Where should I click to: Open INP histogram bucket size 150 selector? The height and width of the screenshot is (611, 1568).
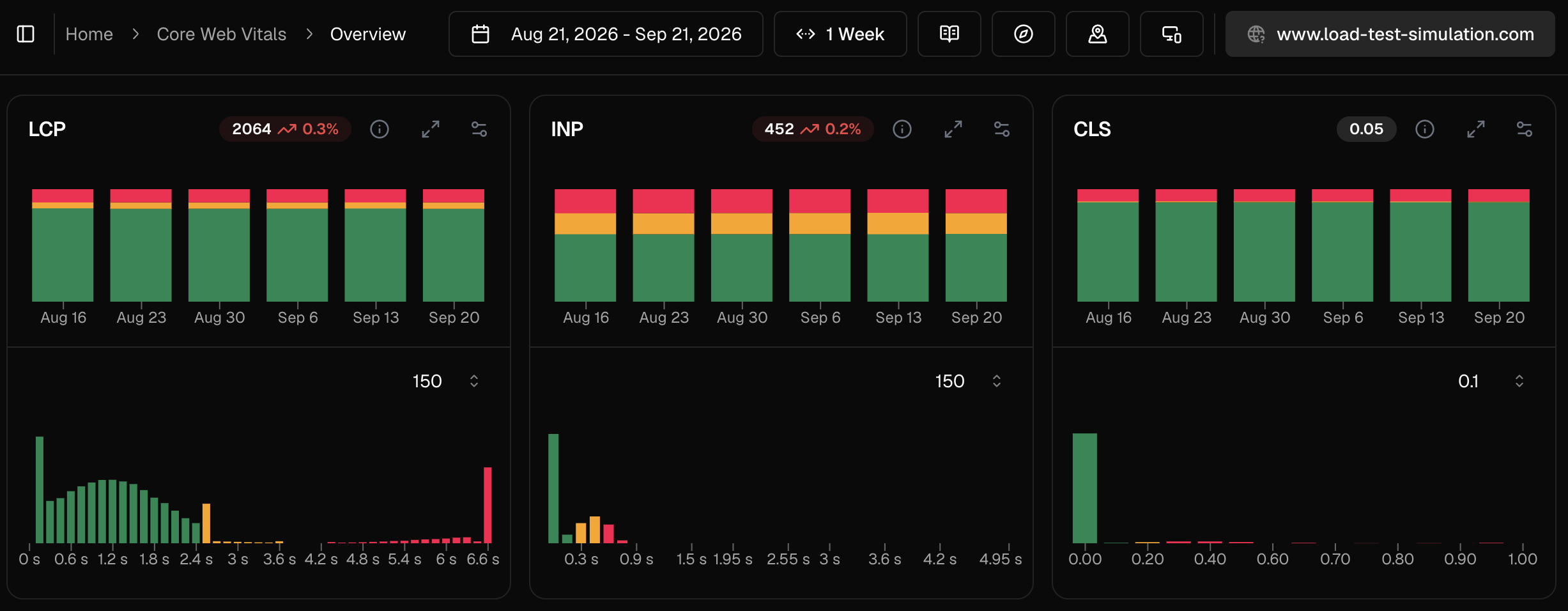[x=968, y=382]
